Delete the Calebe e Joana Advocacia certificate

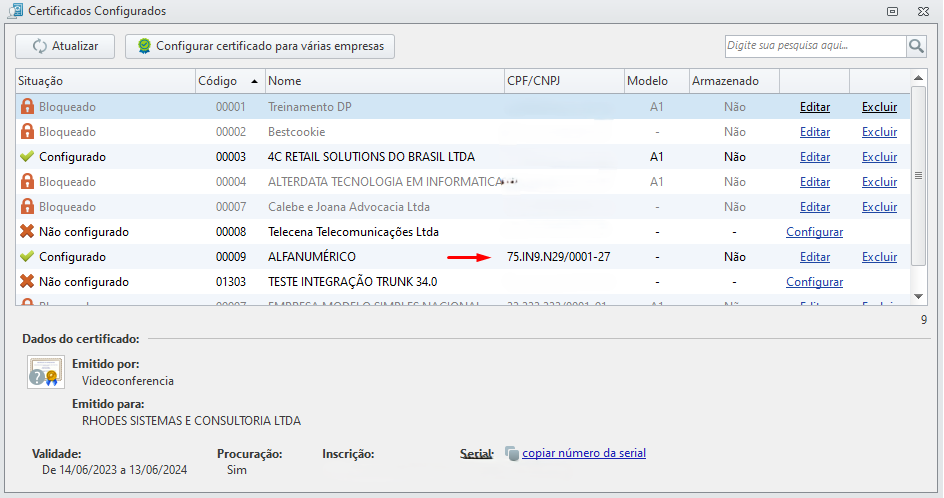pyautogui.click(x=879, y=207)
